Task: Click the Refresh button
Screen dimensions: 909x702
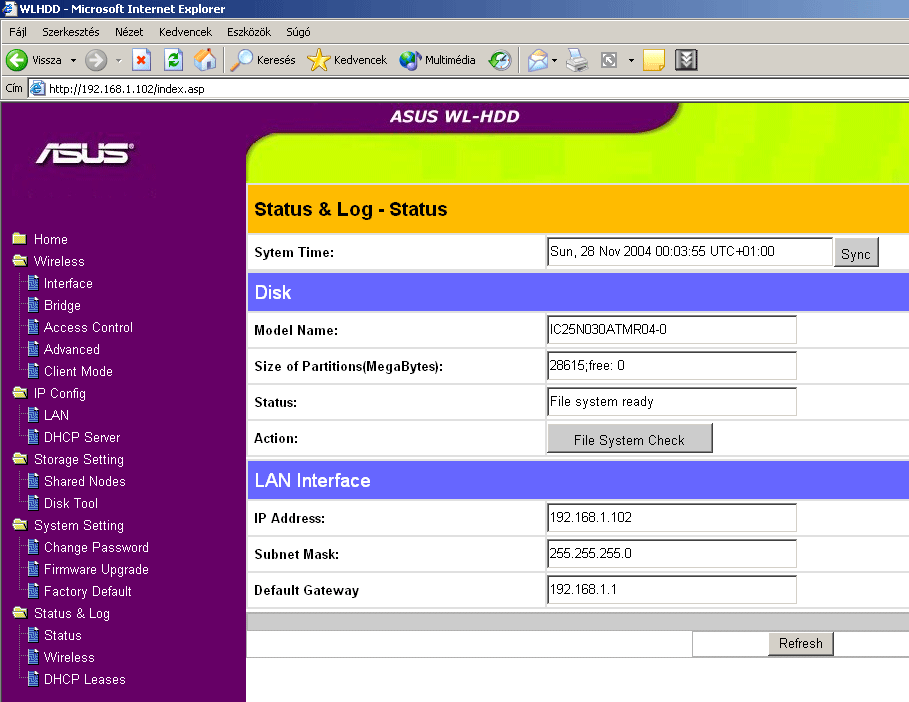Action: pos(801,643)
